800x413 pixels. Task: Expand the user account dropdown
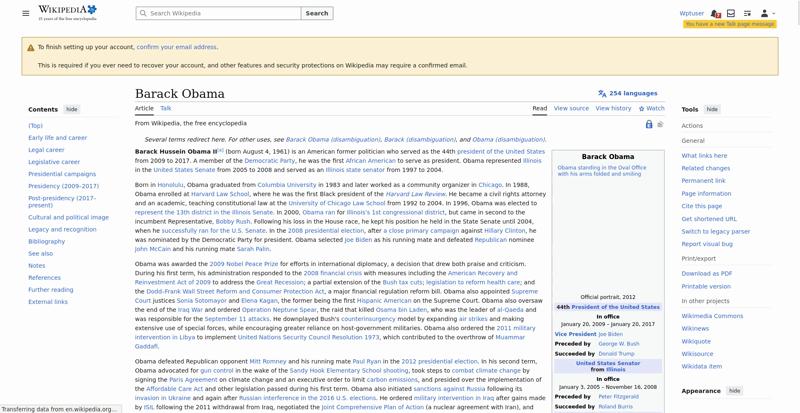point(767,13)
